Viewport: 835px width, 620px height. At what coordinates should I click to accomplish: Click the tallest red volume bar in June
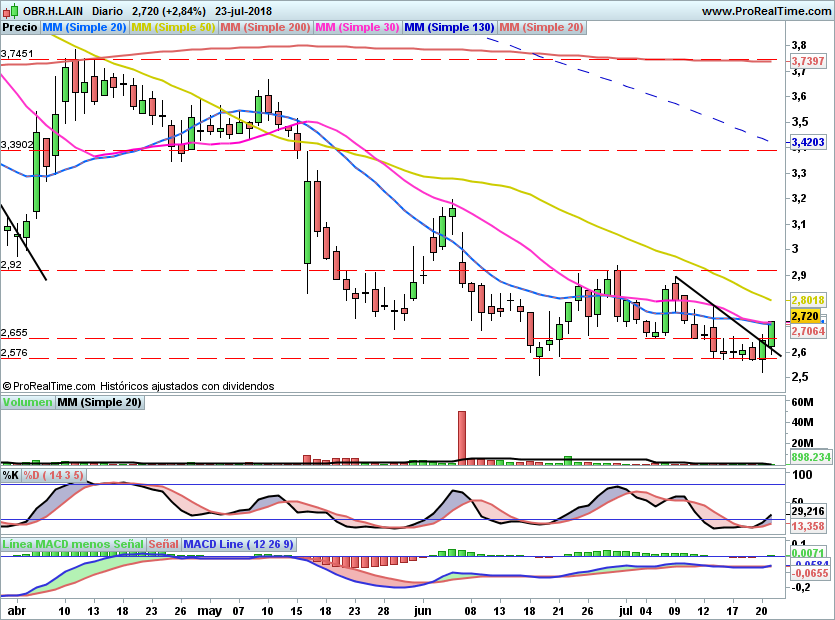click(x=462, y=437)
